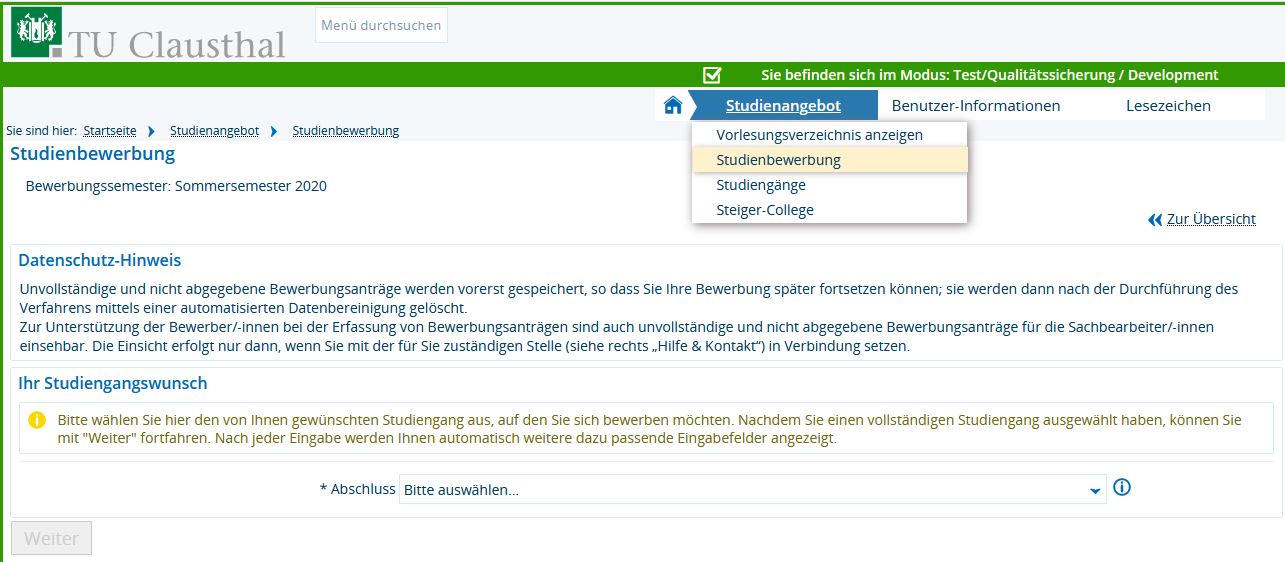Screen dimensions: 1285x562
Task: Click the TU Clausthal crest logo
Action: (x=36, y=32)
